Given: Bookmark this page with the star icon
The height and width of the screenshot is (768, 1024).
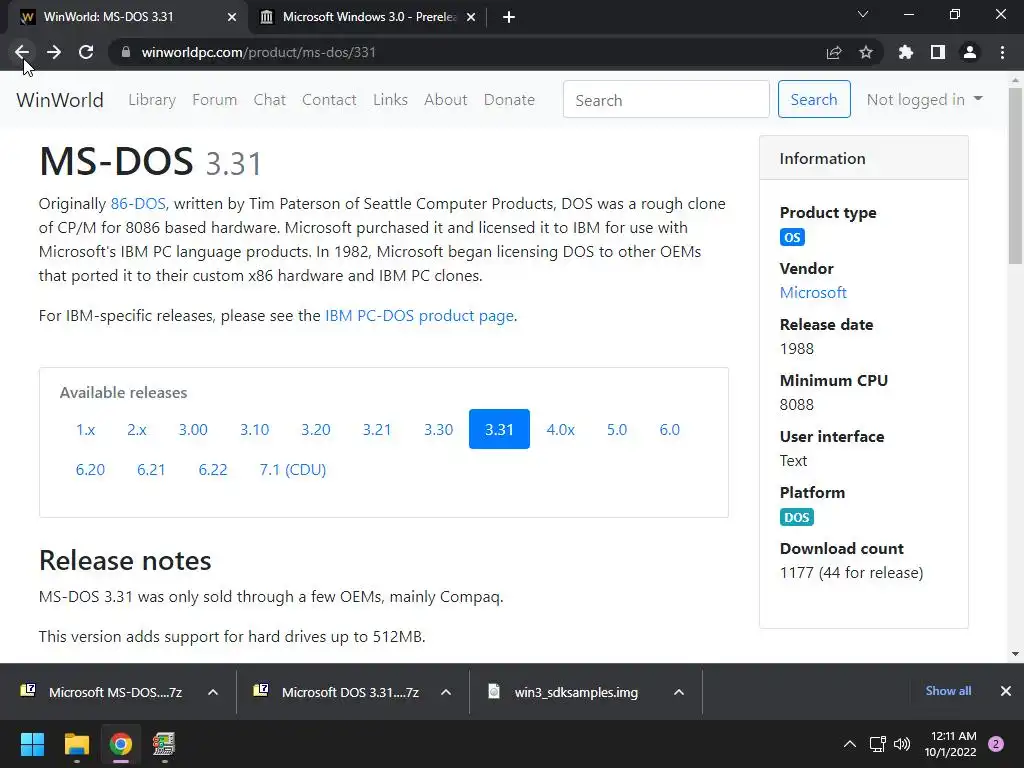Looking at the screenshot, I should (866, 52).
